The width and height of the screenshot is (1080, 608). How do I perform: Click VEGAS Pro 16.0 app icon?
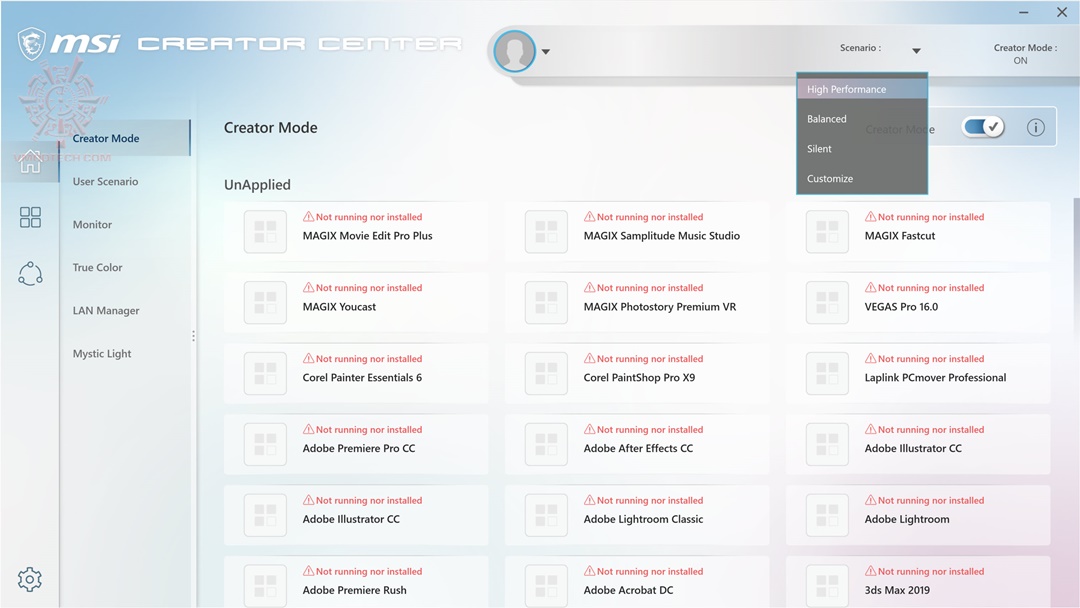[x=827, y=302]
